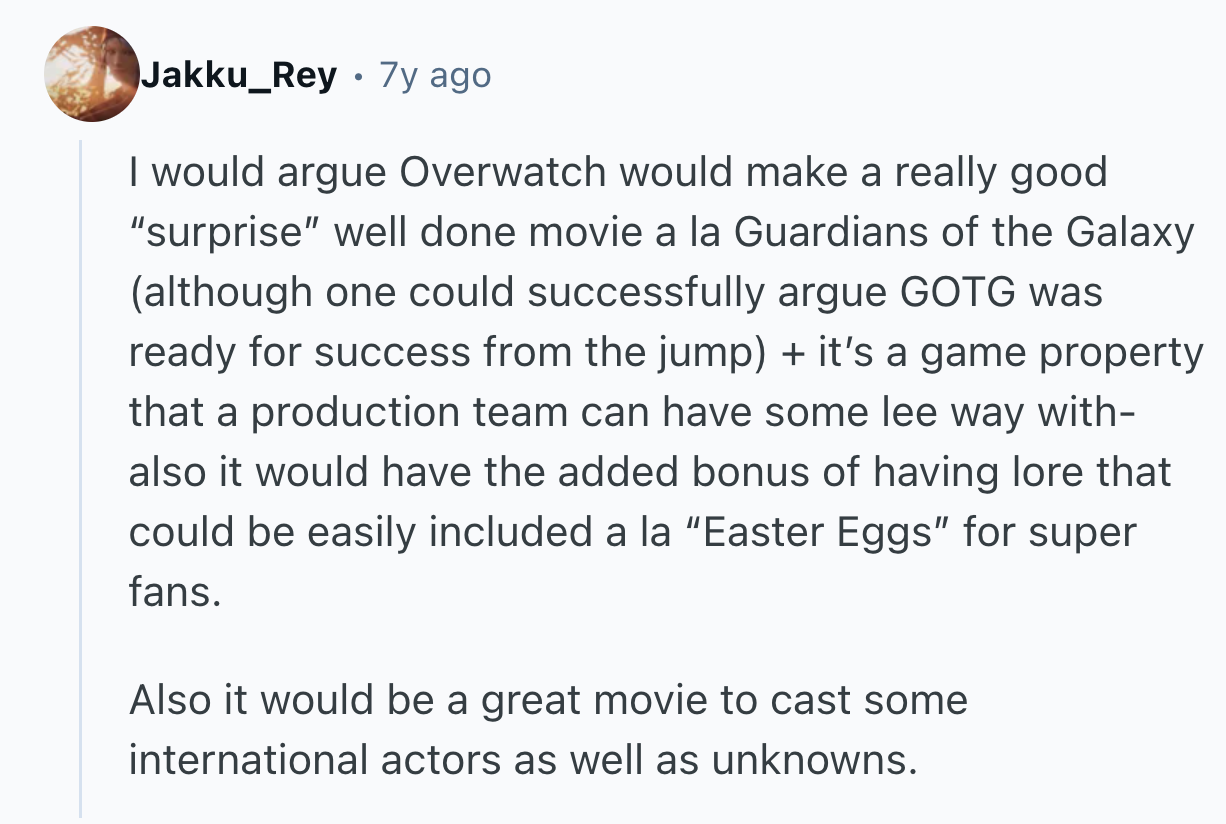Click "Guardians of the Galaxy" text
The height and width of the screenshot is (824, 1226).
pyautogui.click(x=965, y=232)
